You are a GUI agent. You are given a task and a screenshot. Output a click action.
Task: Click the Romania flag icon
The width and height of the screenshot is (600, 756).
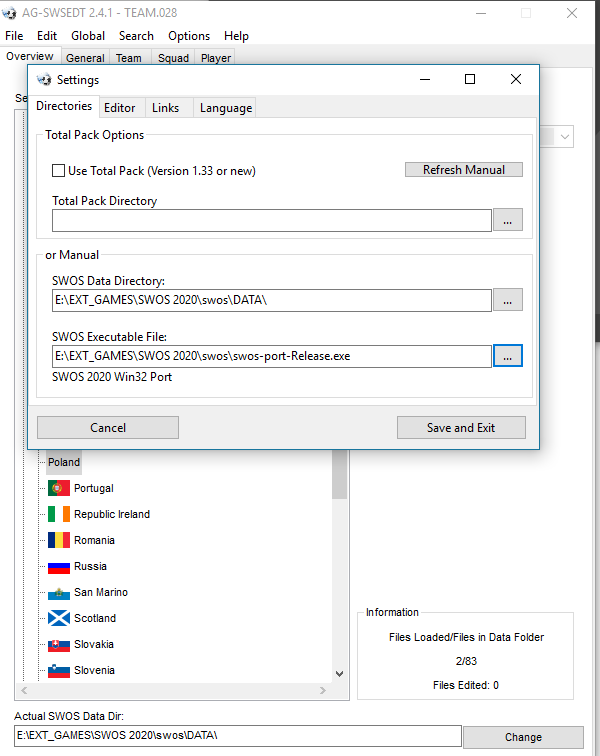click(58, 540)
